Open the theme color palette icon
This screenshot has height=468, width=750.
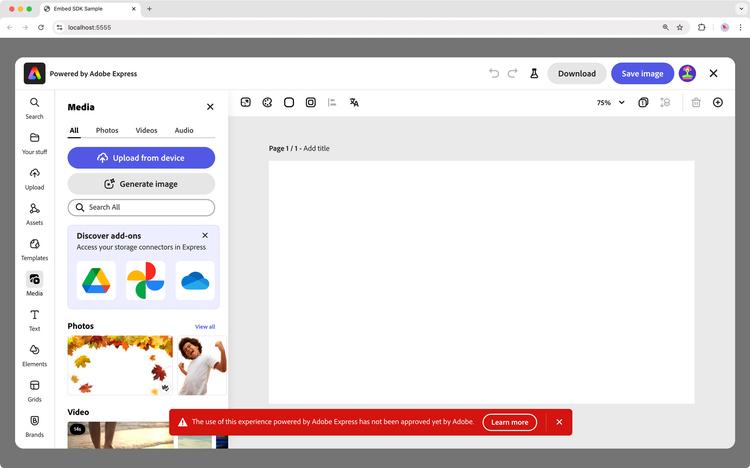(267, 102)
